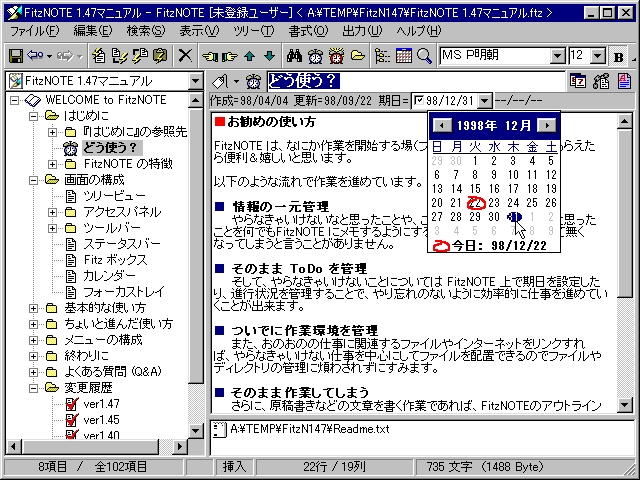Image resolution: width=640 pixels, height=480 pixels.
Task: Toggle bold formatting button
Action: click(618, 56)
